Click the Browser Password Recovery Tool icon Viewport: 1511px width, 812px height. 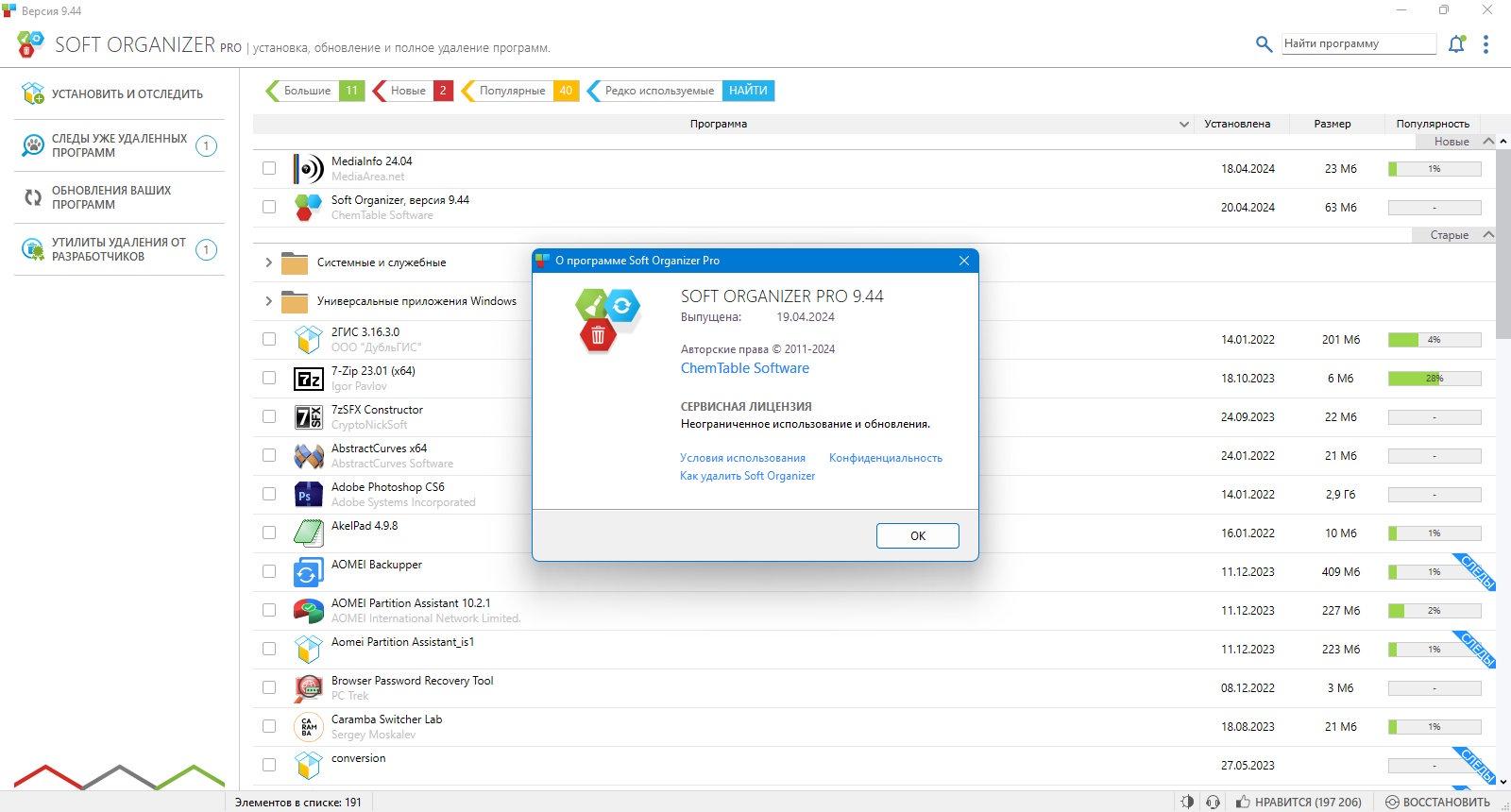[x=308, y=688]
